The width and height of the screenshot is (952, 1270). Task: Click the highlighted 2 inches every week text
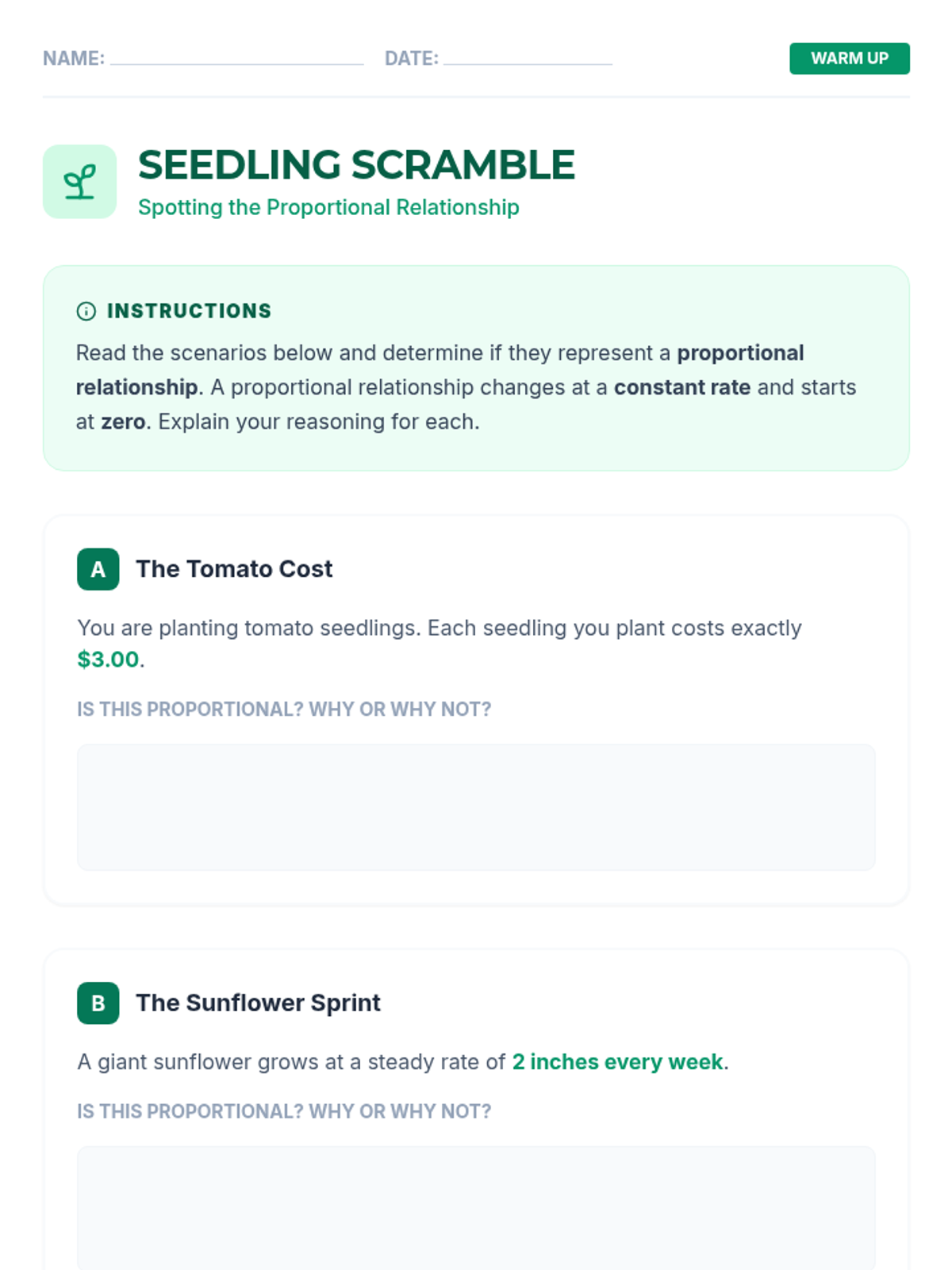(617, 1062)
